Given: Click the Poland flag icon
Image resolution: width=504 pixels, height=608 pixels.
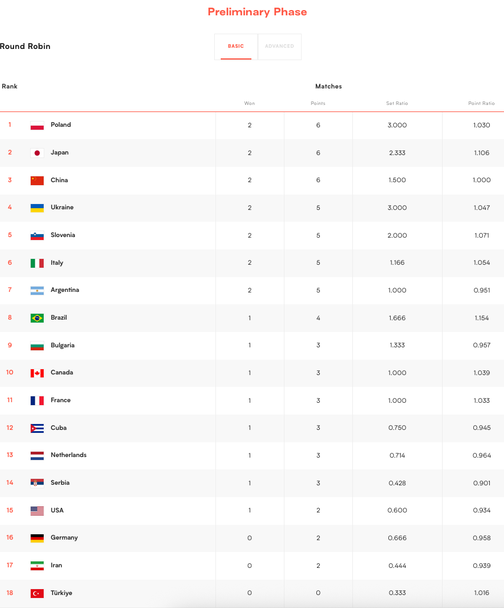Looking at the screenshot, I should tap(37, 125).
